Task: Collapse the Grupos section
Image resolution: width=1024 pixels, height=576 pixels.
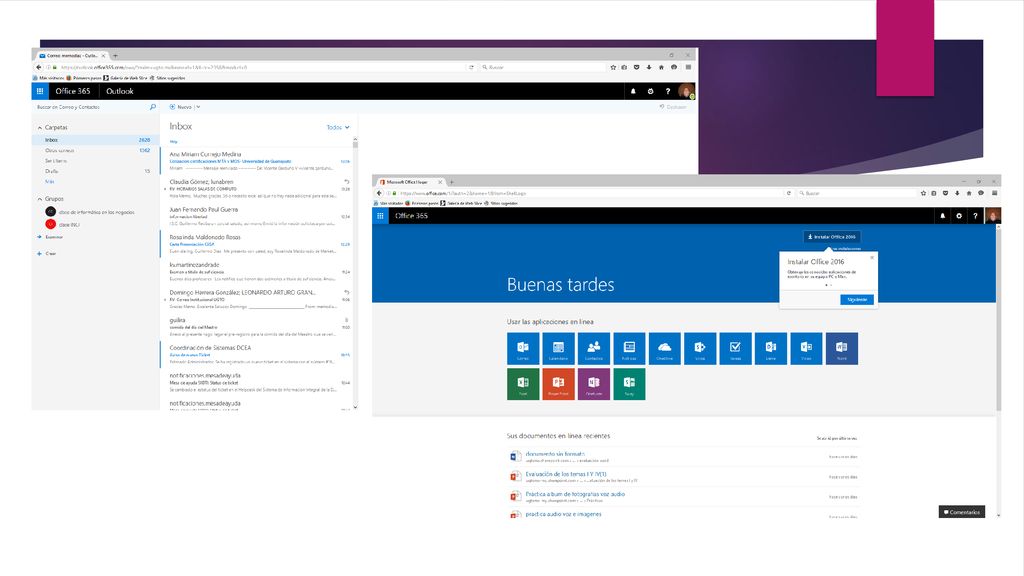Action: pyautogui.click(x=40, y=199)
